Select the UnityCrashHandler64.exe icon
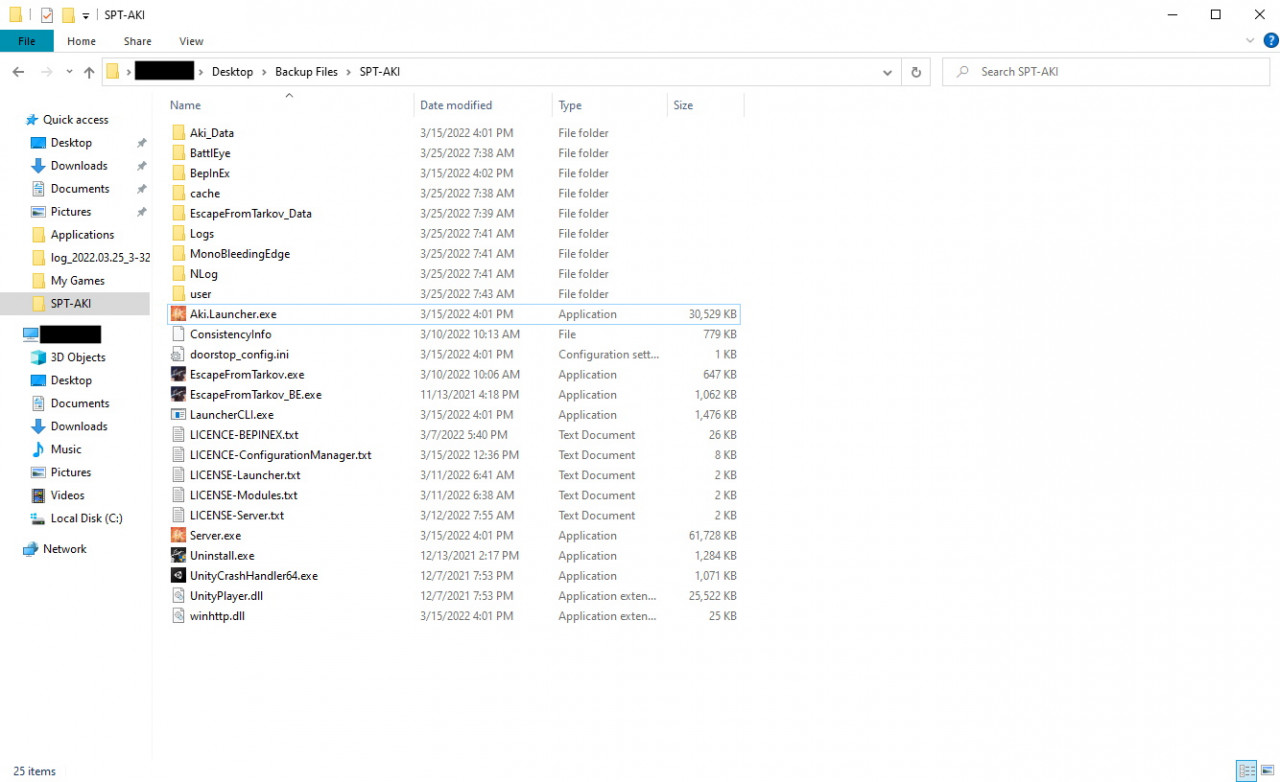The width and height of the screenshot is (1280, 782). (x=179, y=576)
